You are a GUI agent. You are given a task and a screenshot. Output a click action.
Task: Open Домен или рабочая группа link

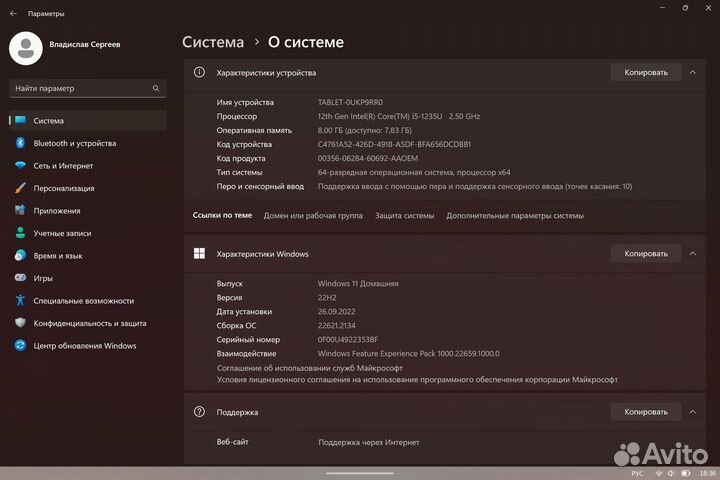coord(313,215)
